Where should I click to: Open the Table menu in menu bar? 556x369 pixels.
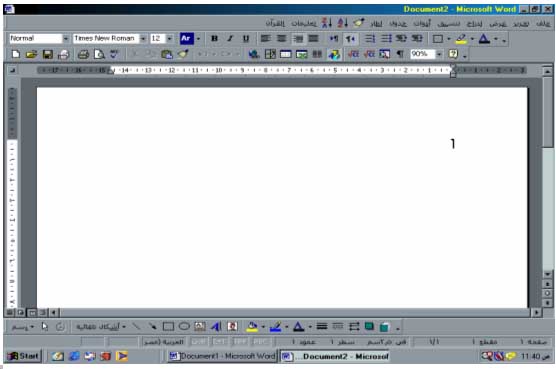point(398,24)
